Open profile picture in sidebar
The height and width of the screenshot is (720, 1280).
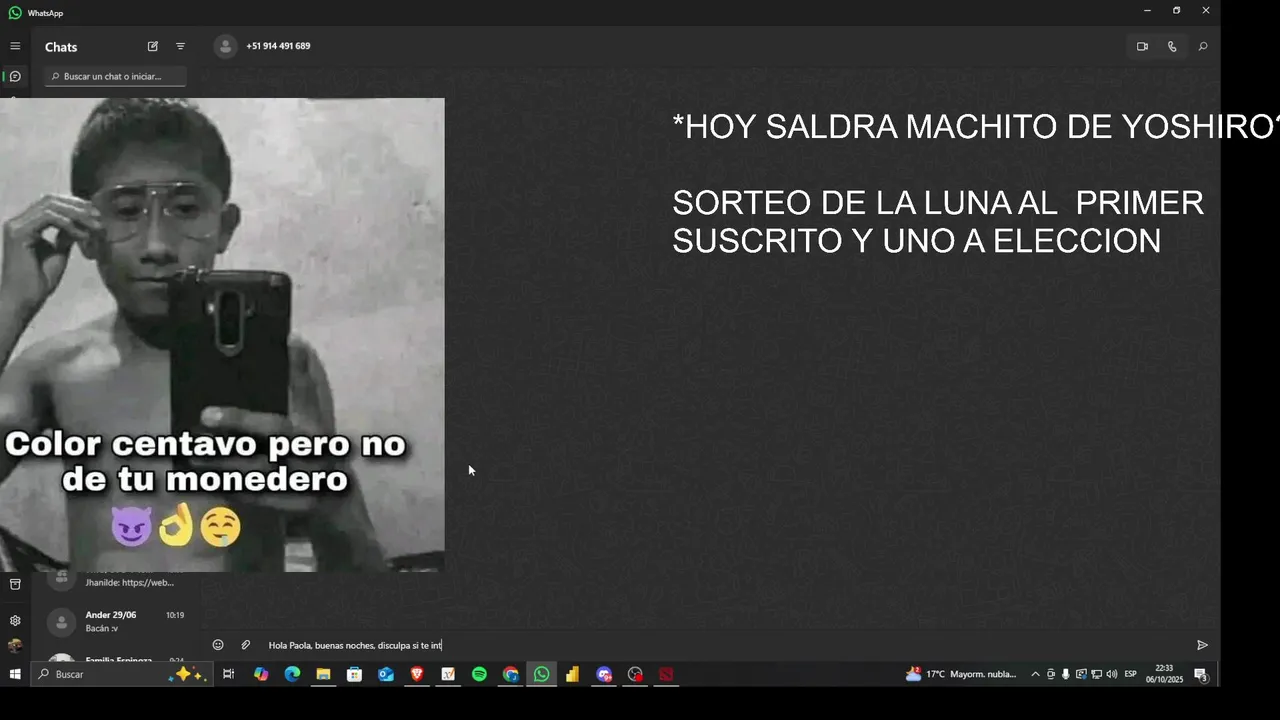coord(15,646)
